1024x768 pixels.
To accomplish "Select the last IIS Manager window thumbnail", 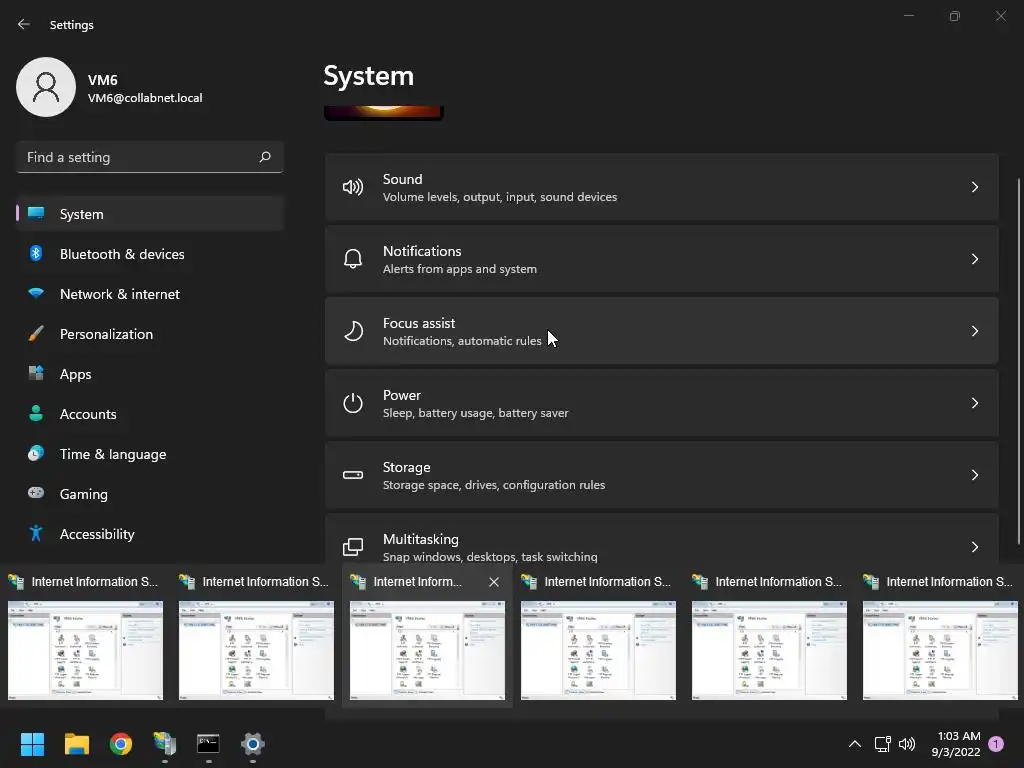I will click(x=940, y=650).
